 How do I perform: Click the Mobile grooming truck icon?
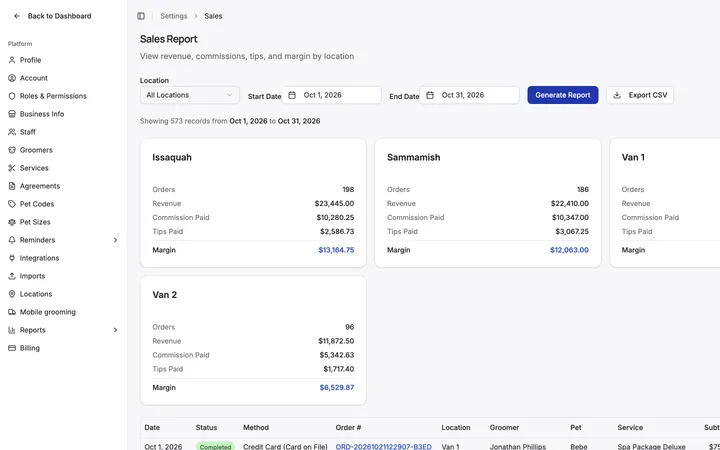[x=12, y=312]
